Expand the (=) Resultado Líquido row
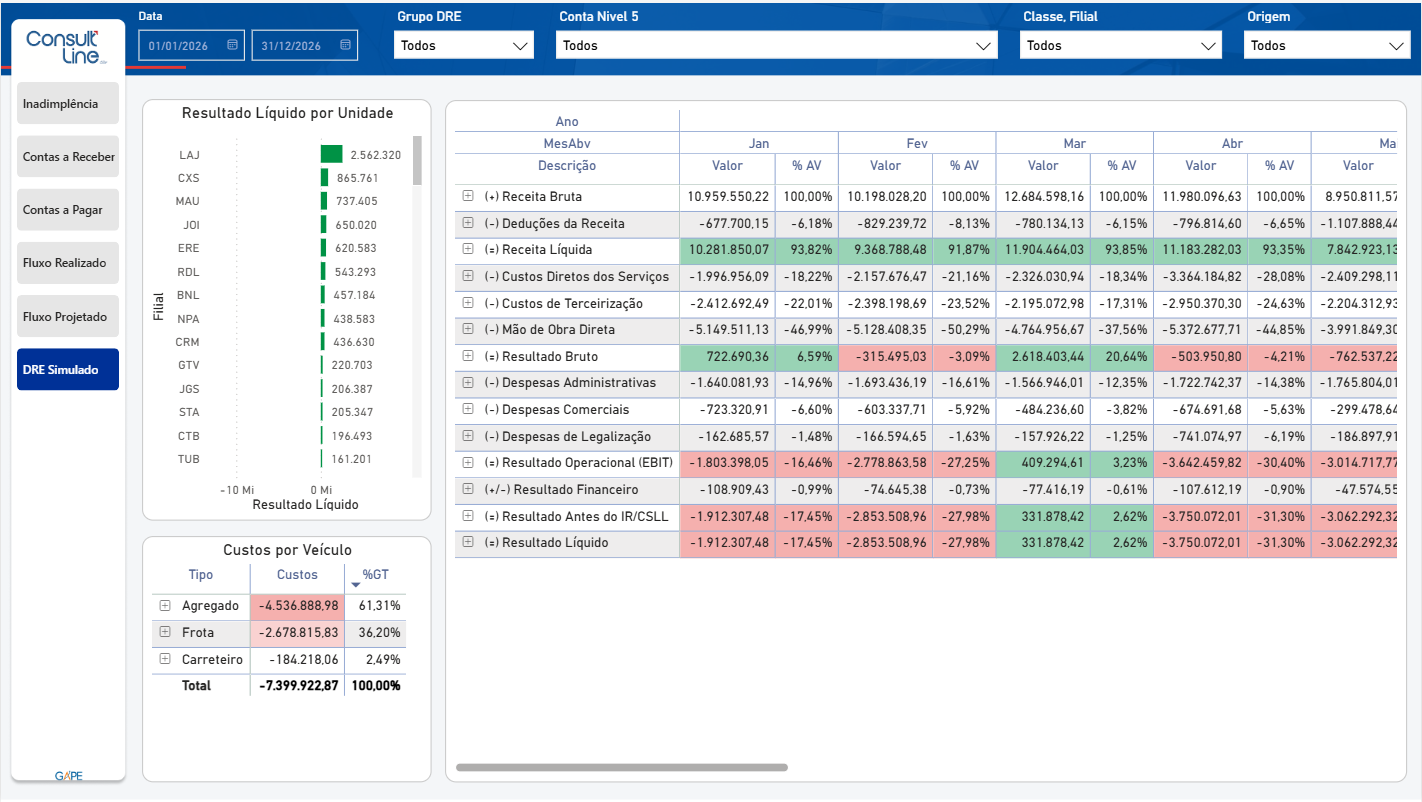The height and width of the screenshot is (802, 1422). [x=467, y=542]
